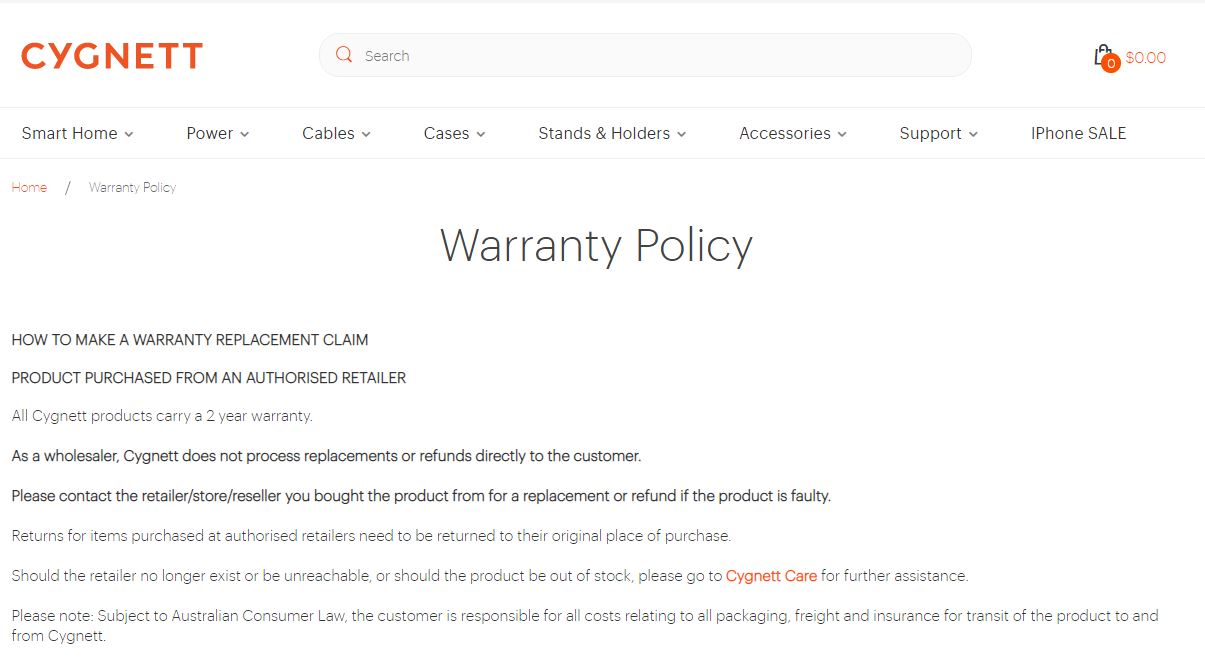
Task: Open the shopping bag cart icon
Action: (1102, 54)
